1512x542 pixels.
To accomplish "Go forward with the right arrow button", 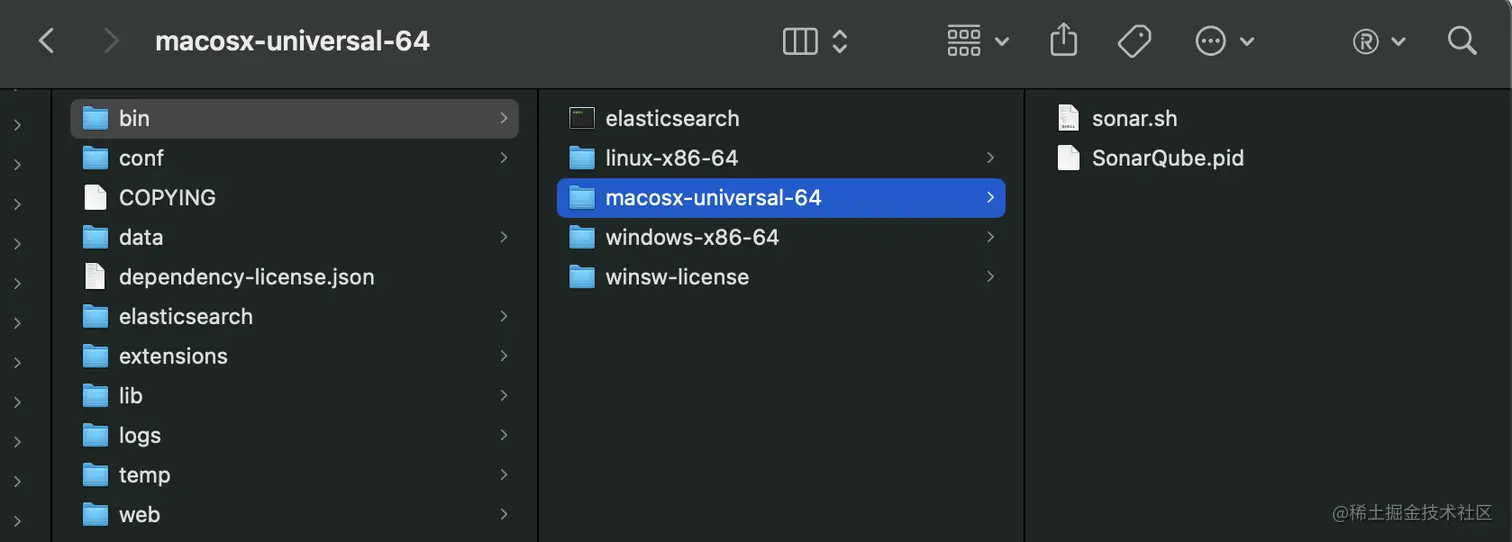I will coord(111,41).
